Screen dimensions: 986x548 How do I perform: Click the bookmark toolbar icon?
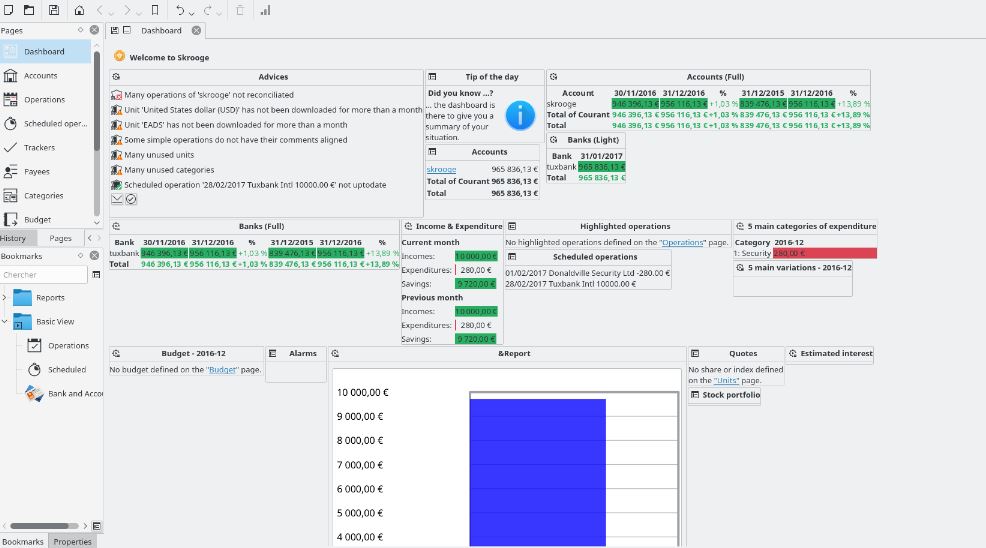[155, 10]
